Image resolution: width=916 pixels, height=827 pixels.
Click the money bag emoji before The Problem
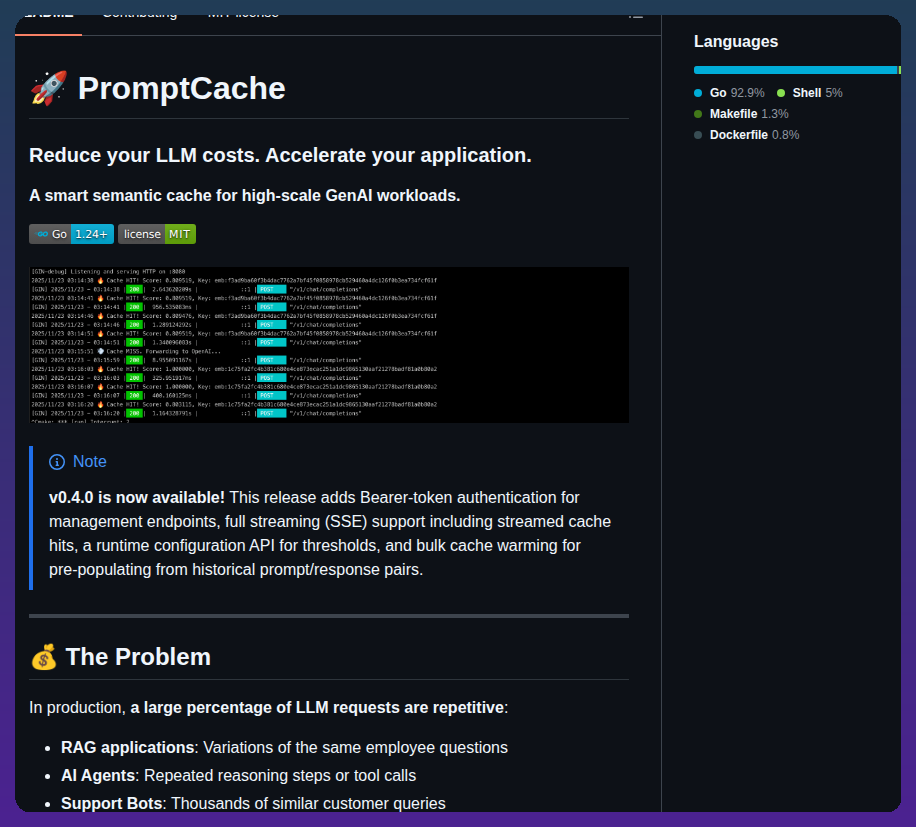(44, 657)
